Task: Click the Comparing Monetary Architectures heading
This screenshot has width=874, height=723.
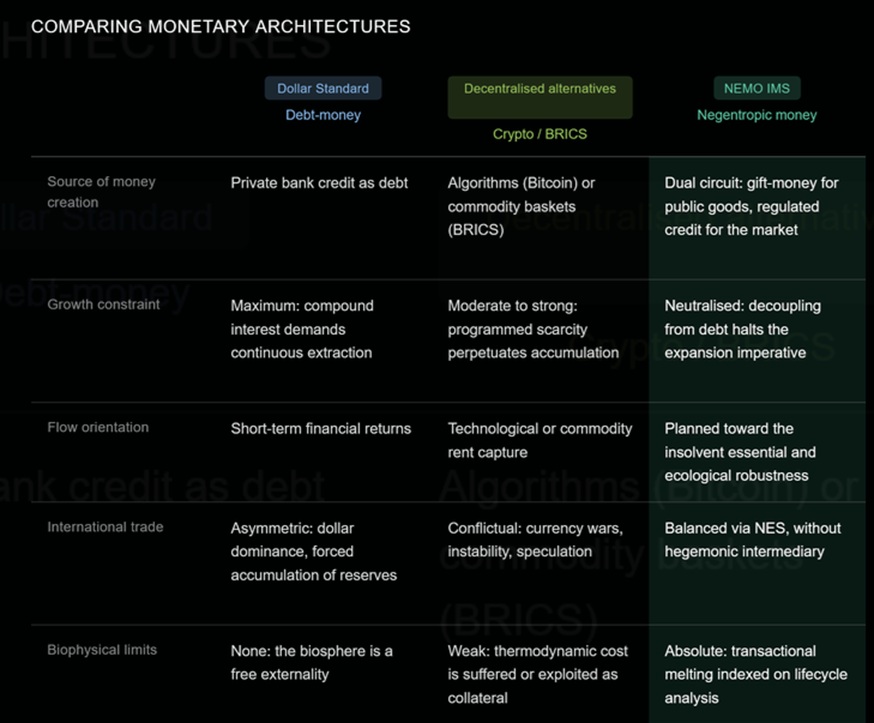Action: pos(221,26)
